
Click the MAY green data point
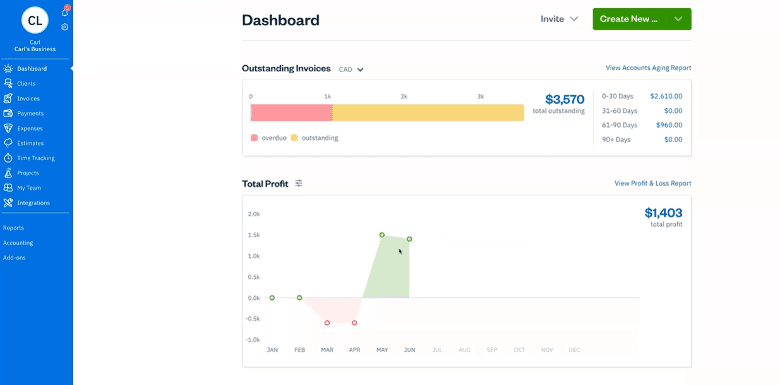coord(382,235)
